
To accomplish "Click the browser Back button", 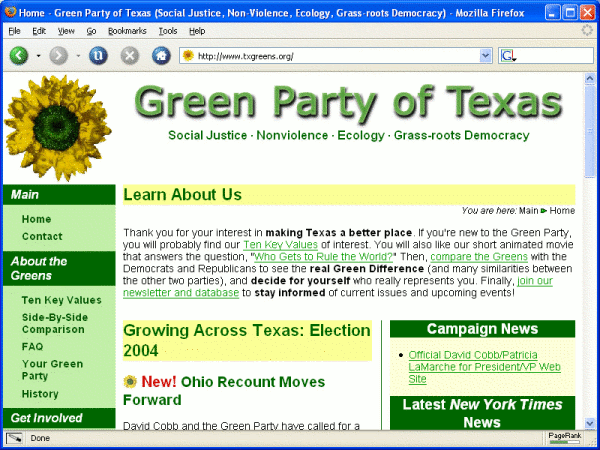I will click(x=19, y=55).
